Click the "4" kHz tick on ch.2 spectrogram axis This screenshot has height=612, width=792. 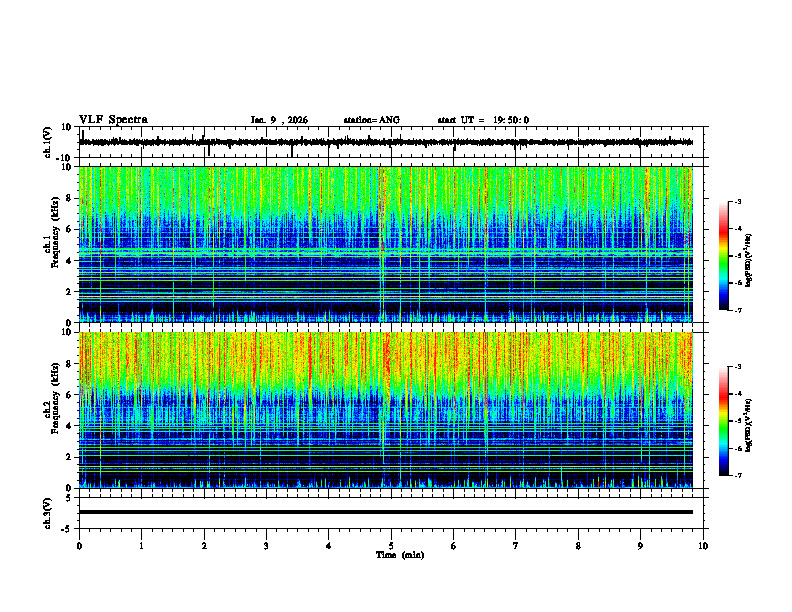[69, 426]
